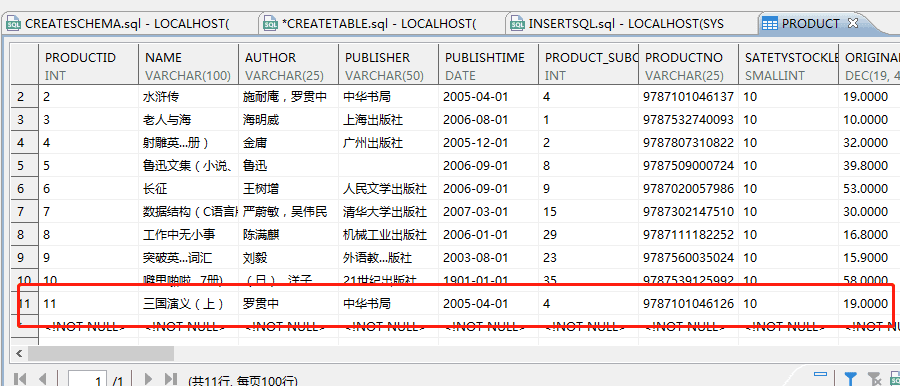This screenshot has width=900, height=386.
Task: Go to the last page of results
Action: 170,379
